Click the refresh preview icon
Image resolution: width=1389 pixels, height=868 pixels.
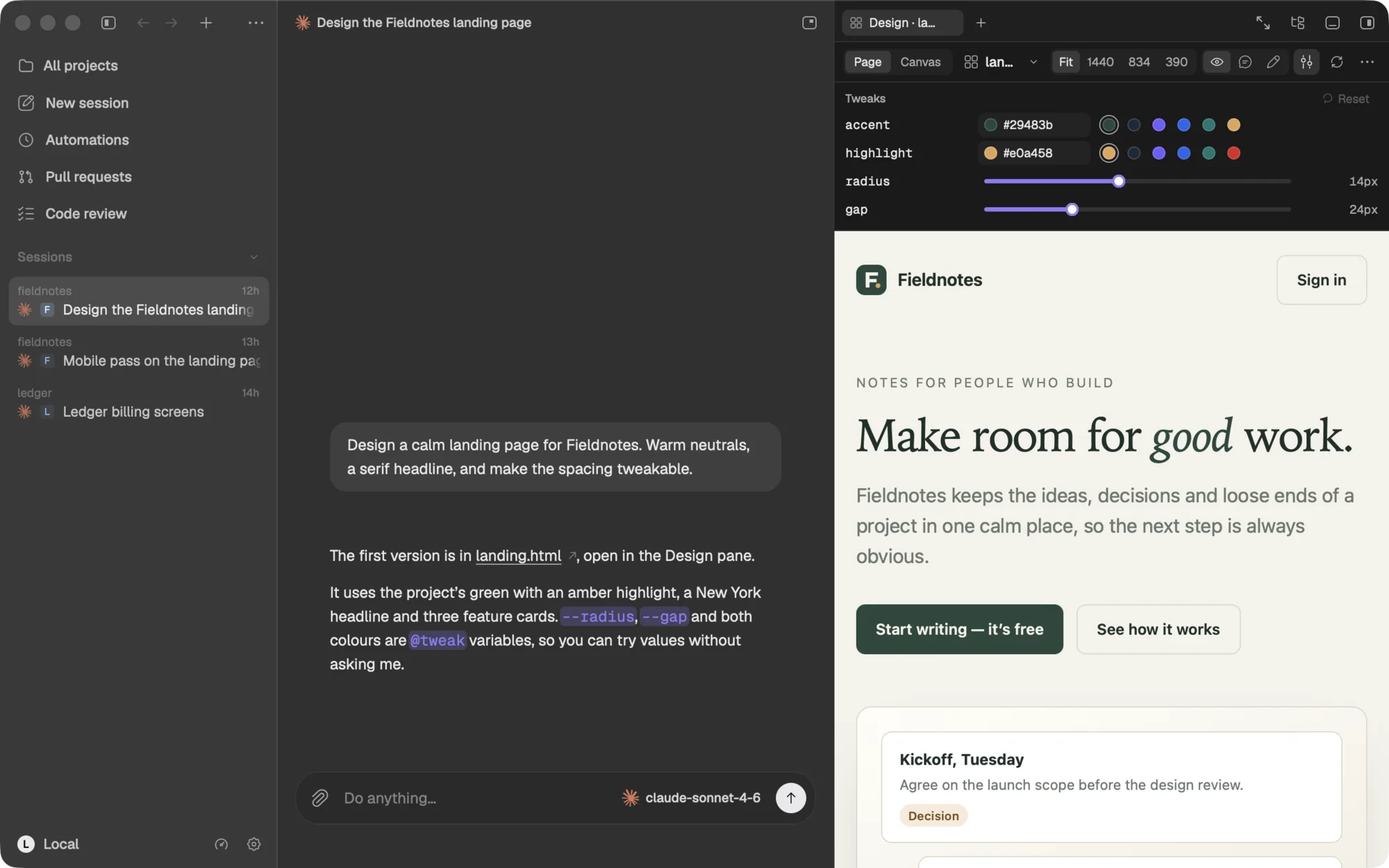point(1337,62)
